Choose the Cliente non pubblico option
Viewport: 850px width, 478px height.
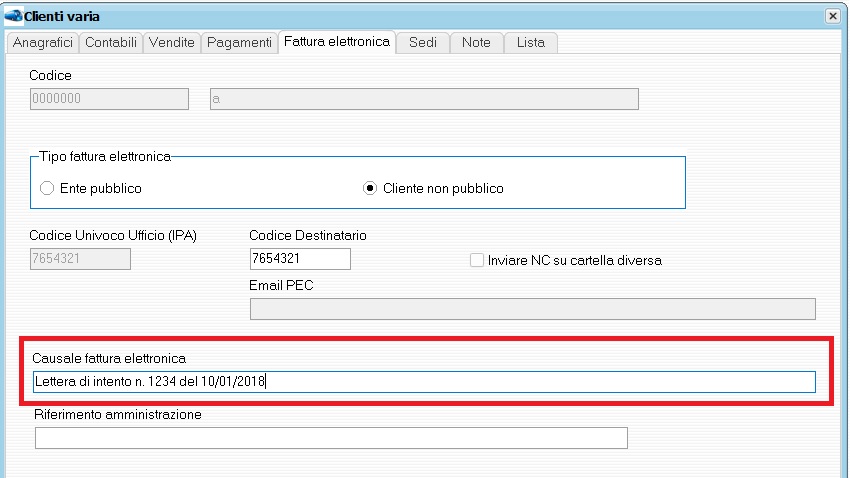click(x=370, y=188)
